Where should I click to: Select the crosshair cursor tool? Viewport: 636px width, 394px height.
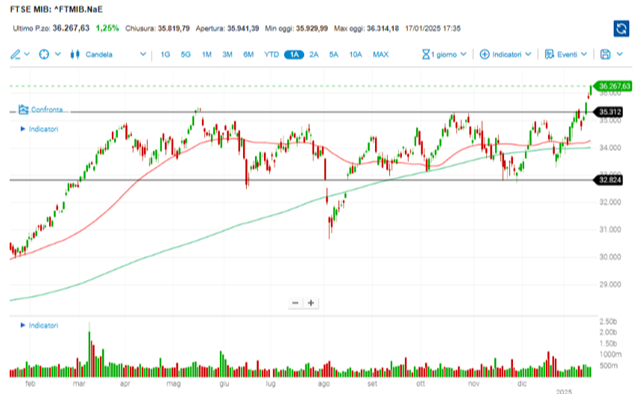click(x=44, y=54)
